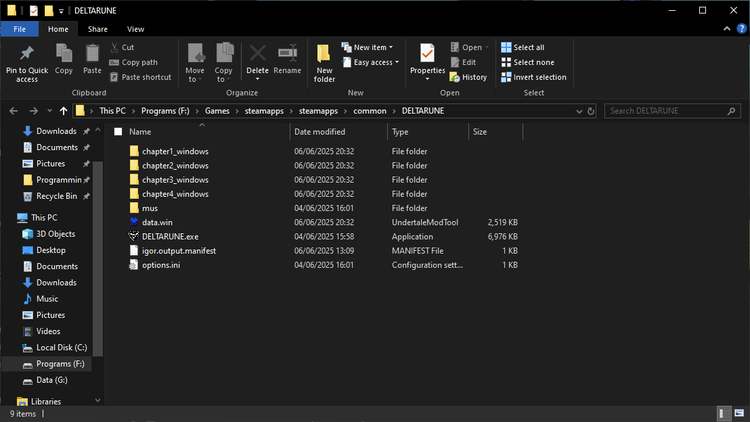Expand the Open button dropdown

[x=487, y=47]
